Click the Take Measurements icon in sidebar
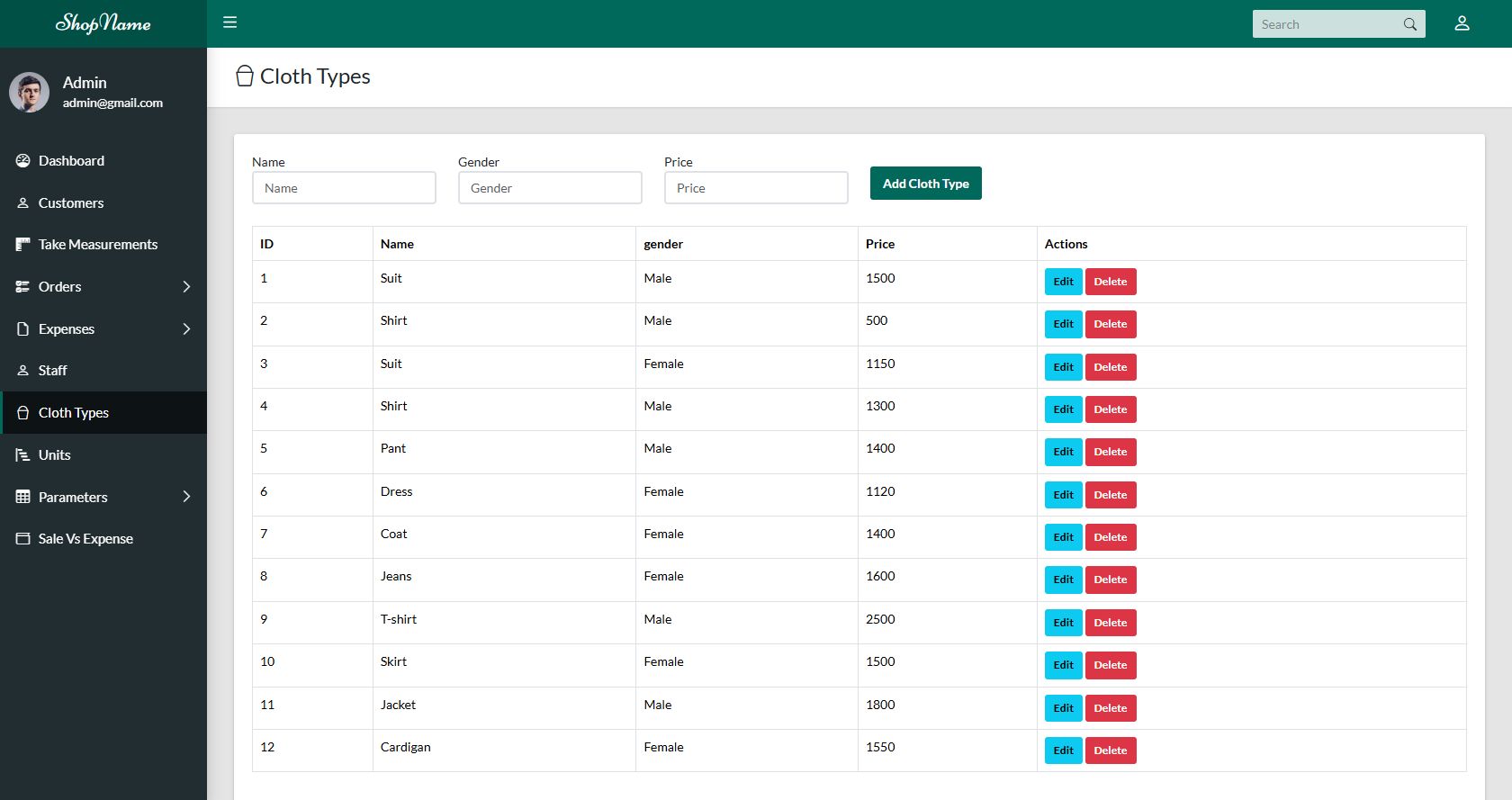This screenshot has width=1512, height=800. pyautogui.click(x=23, y=245)
